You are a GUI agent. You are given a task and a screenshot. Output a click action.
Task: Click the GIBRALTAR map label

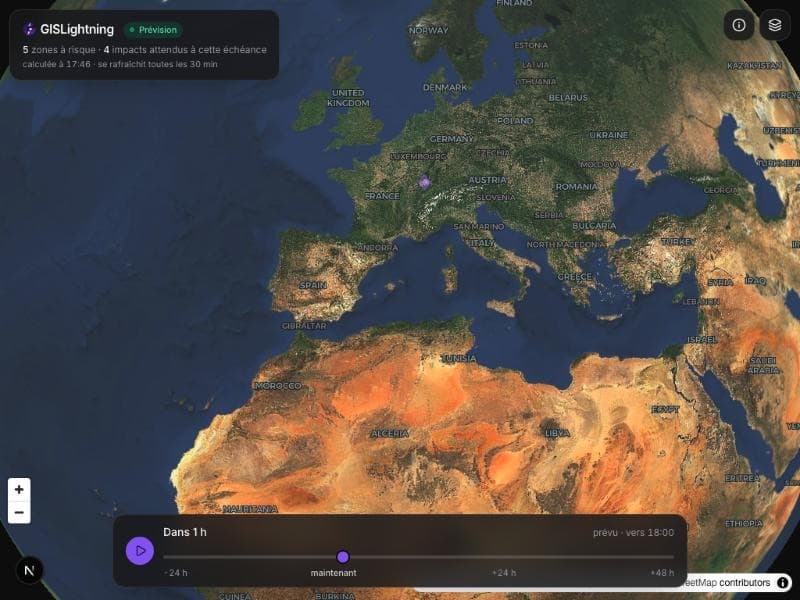(x=304, y=326)
